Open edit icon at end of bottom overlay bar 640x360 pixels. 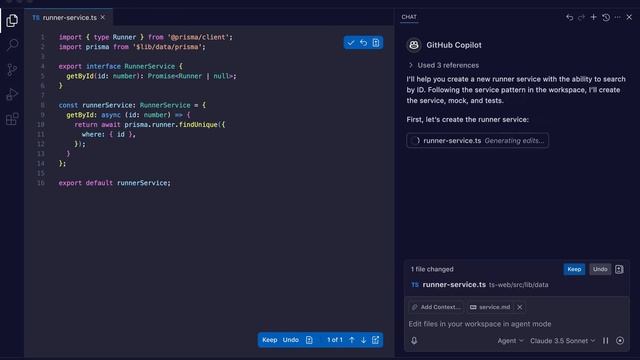click(x=376, y=340)
